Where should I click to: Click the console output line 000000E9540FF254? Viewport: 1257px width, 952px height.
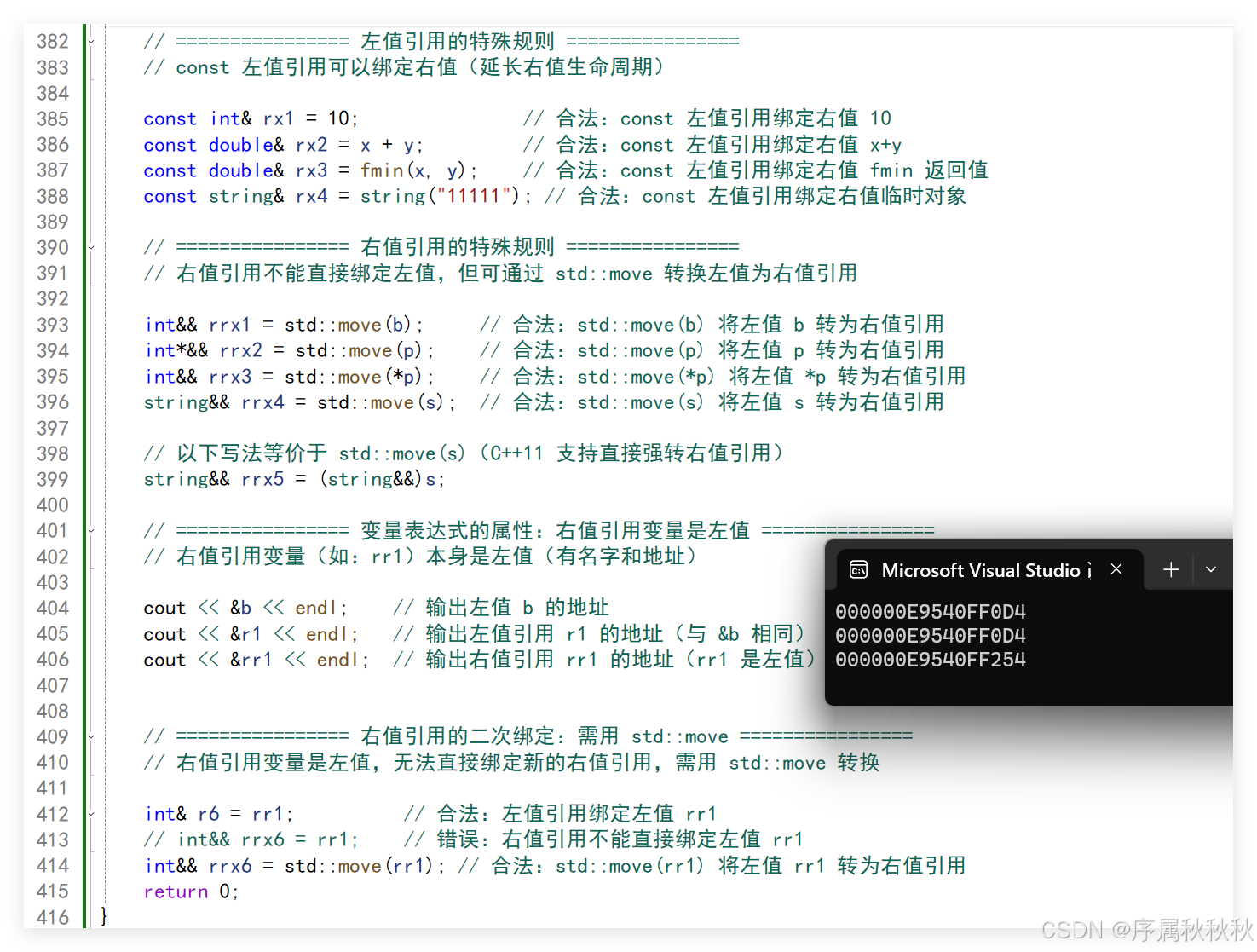[x=931, y=660]
